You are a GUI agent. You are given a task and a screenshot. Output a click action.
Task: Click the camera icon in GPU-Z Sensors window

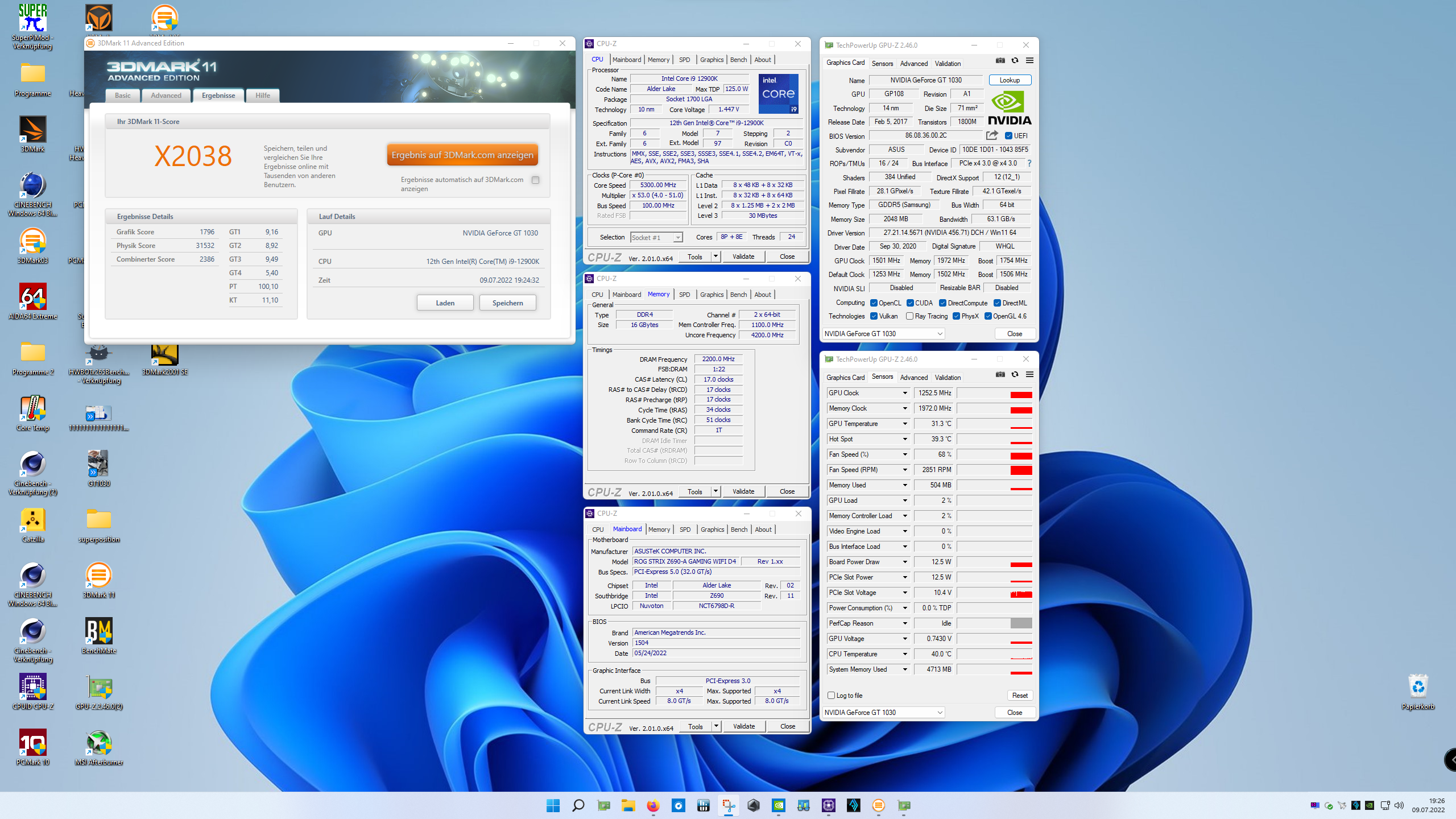point(1000,375)
